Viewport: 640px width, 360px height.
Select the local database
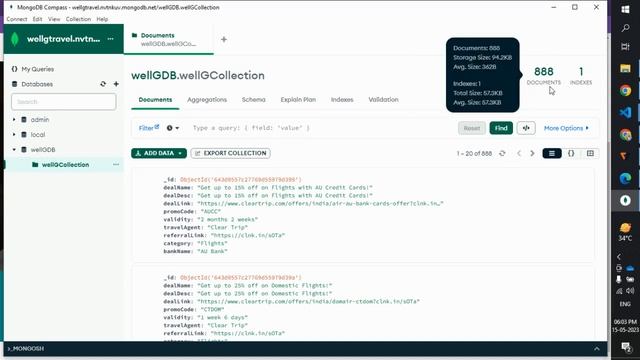(x=38, y=135)
